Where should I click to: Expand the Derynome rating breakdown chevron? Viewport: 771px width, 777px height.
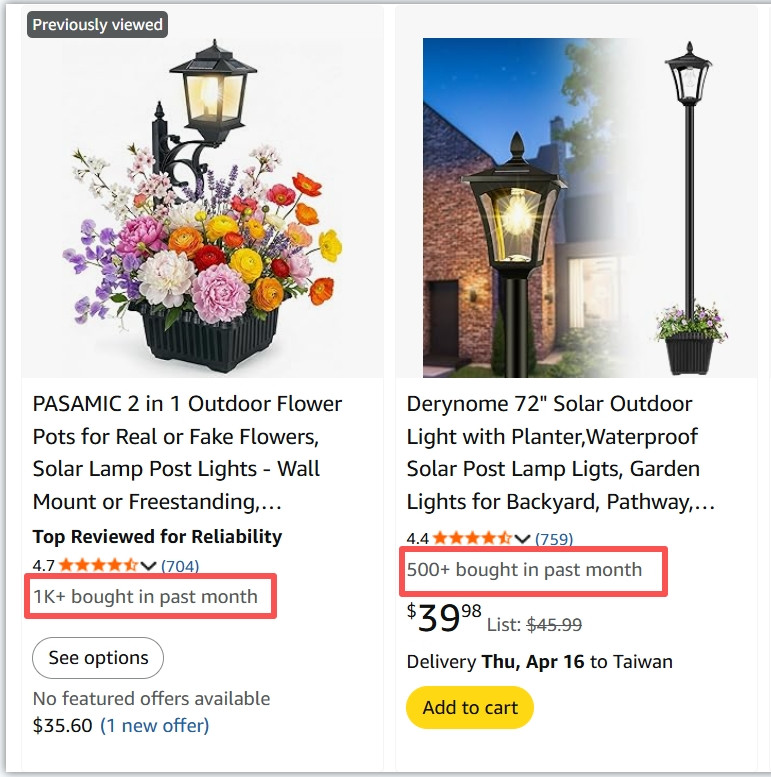523,539
